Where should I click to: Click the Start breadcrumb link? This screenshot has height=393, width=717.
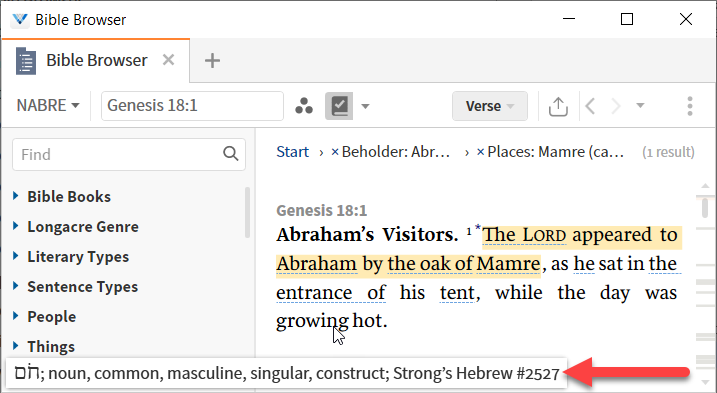293,152
